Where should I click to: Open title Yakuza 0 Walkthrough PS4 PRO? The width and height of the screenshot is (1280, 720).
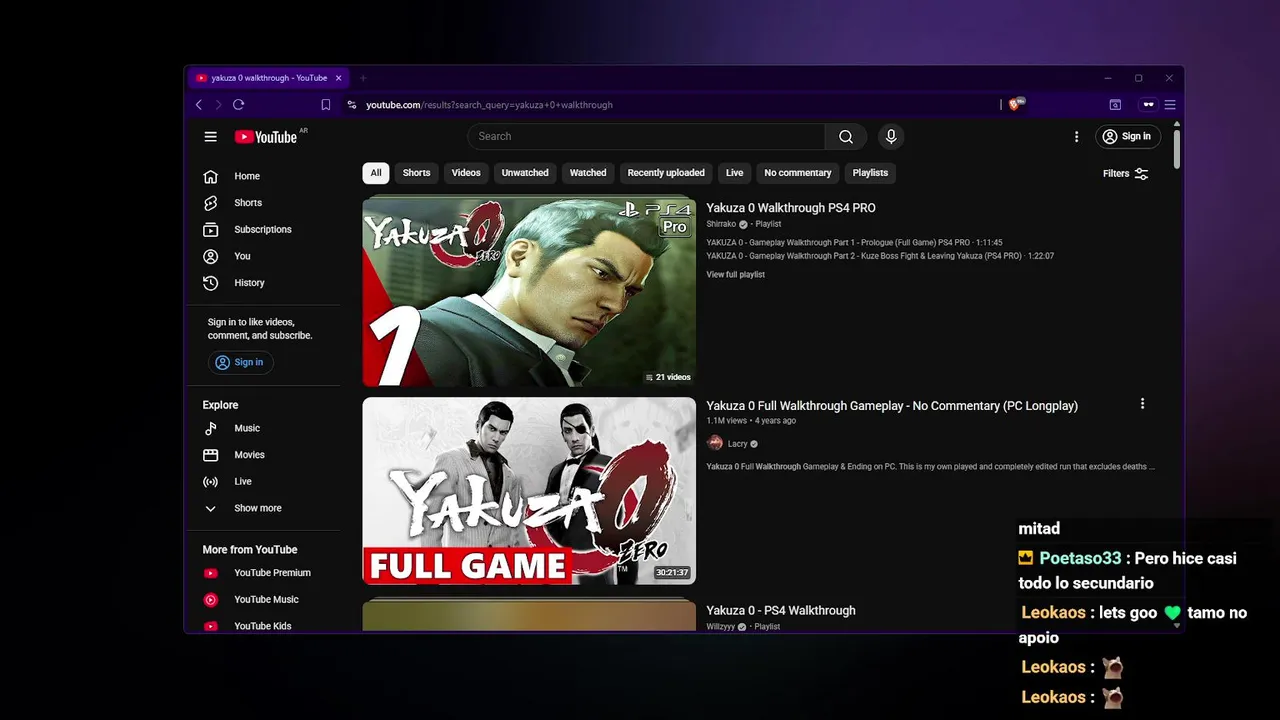coord(791,208)
